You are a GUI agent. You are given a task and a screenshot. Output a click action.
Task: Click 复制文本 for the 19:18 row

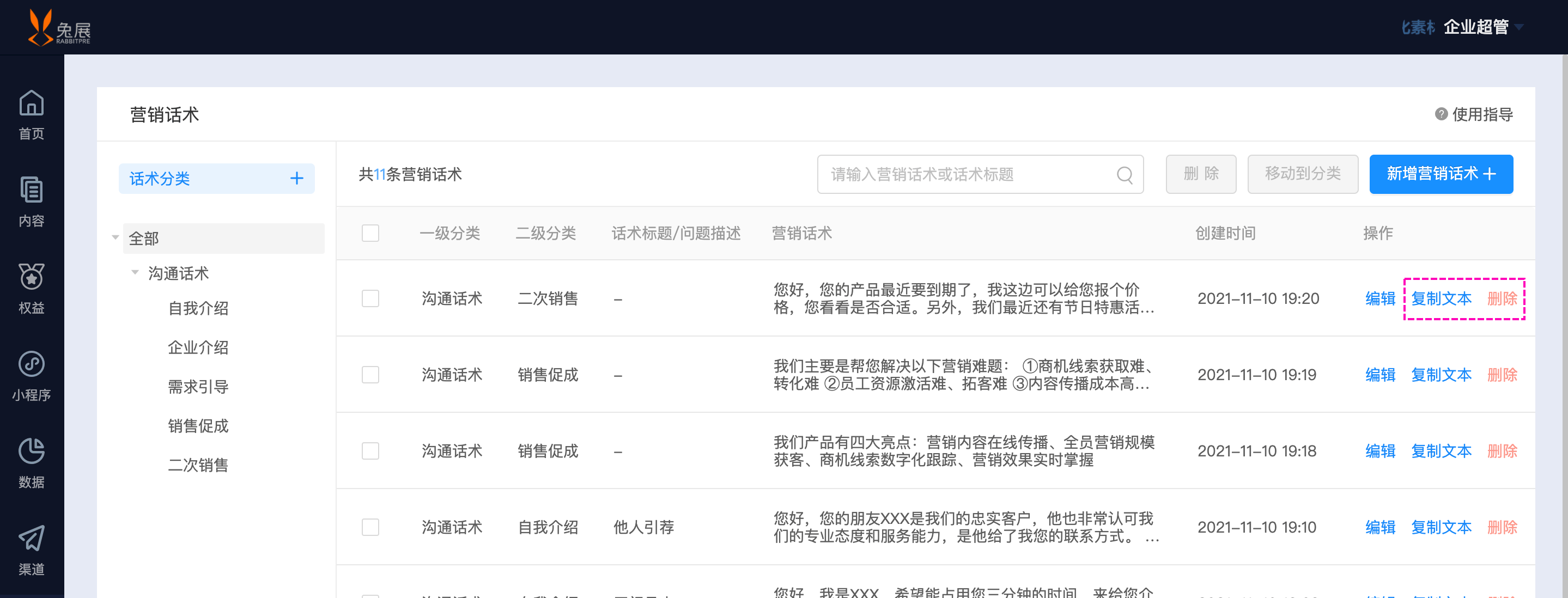(x=1441, y=451)
